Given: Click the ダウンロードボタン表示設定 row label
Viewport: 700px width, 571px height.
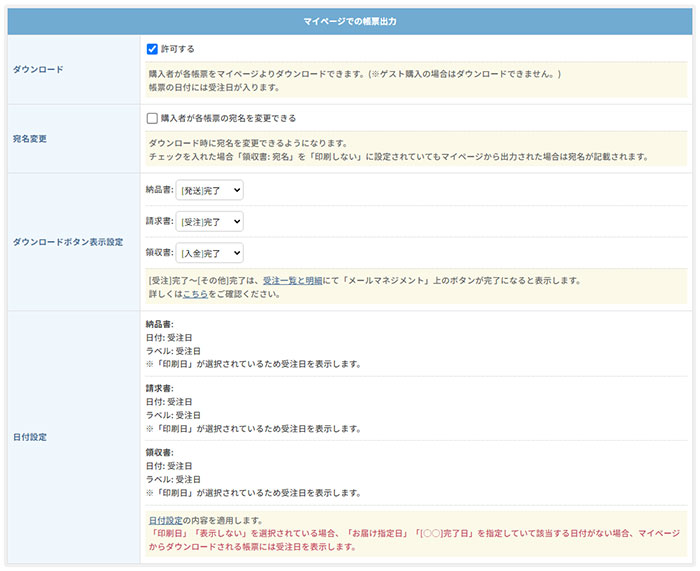Looking at the screenshot, I should point(68,242).
